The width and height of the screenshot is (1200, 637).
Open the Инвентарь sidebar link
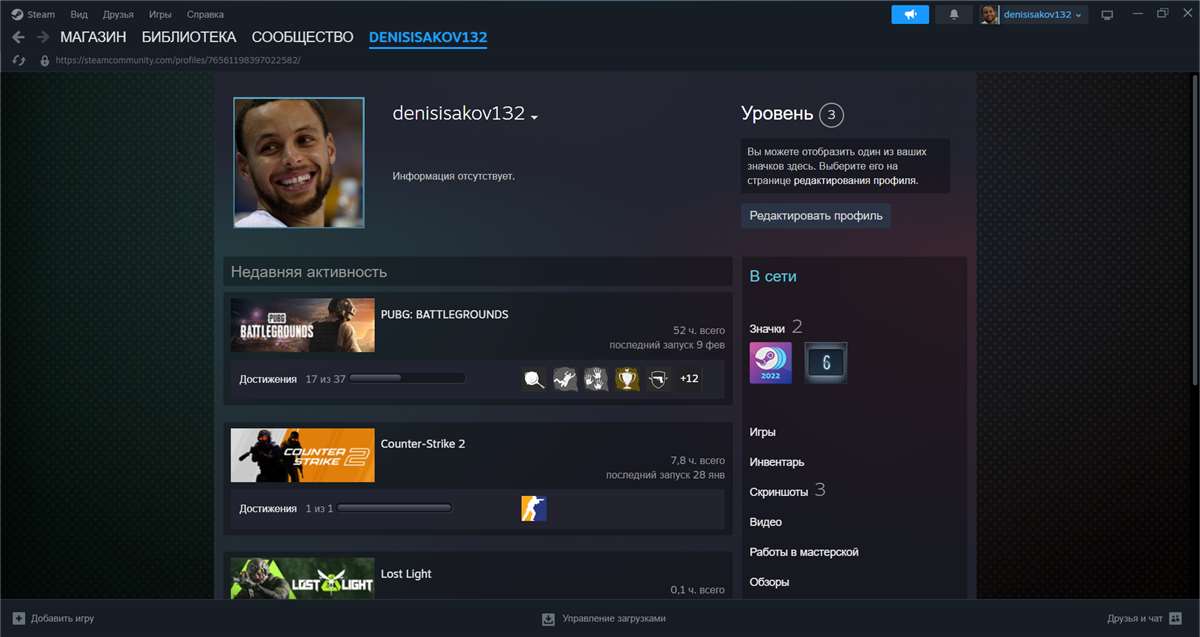tap(777, 462)
